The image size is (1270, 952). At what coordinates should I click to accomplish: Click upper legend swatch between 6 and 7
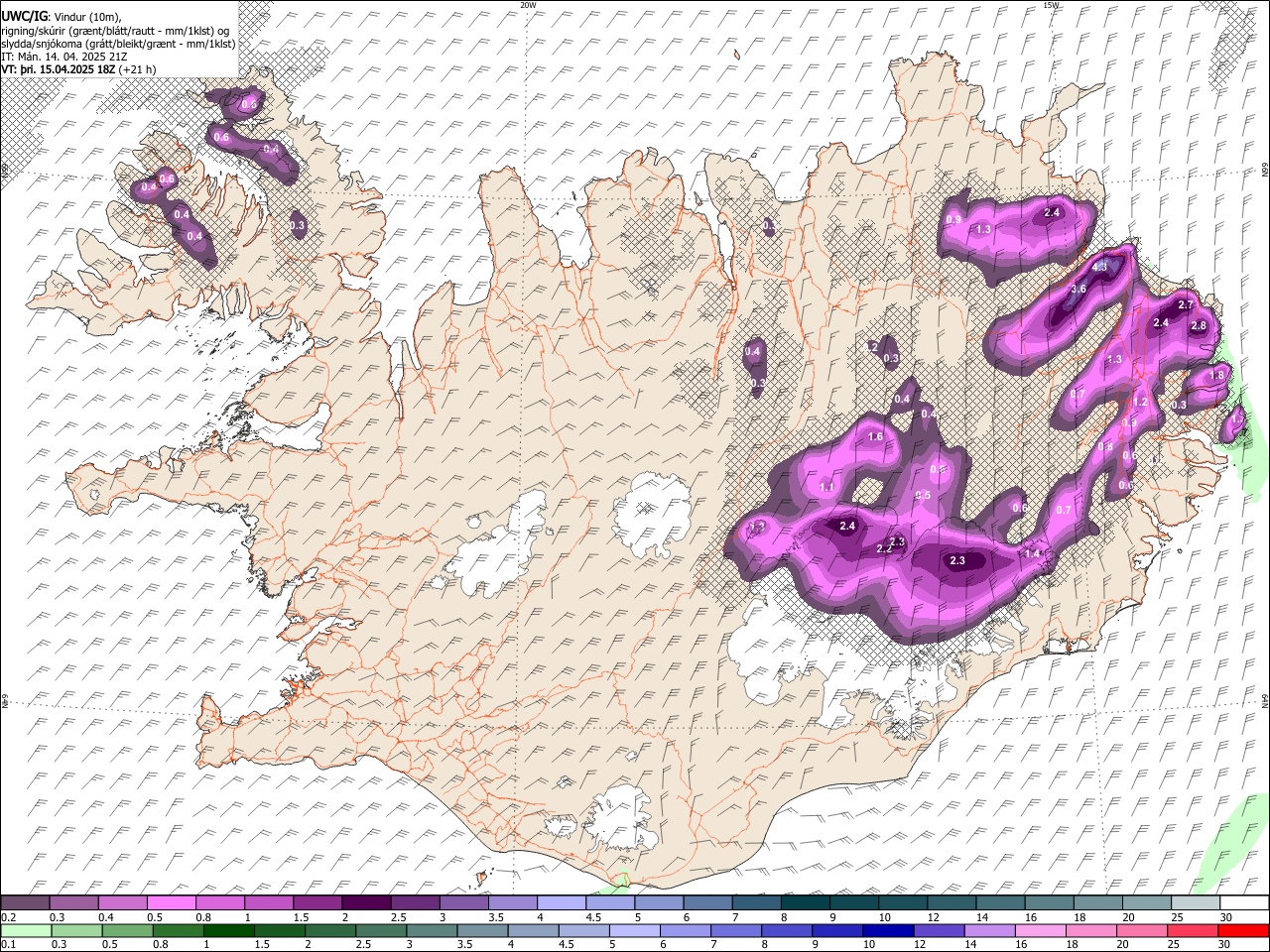click(707, 902)
